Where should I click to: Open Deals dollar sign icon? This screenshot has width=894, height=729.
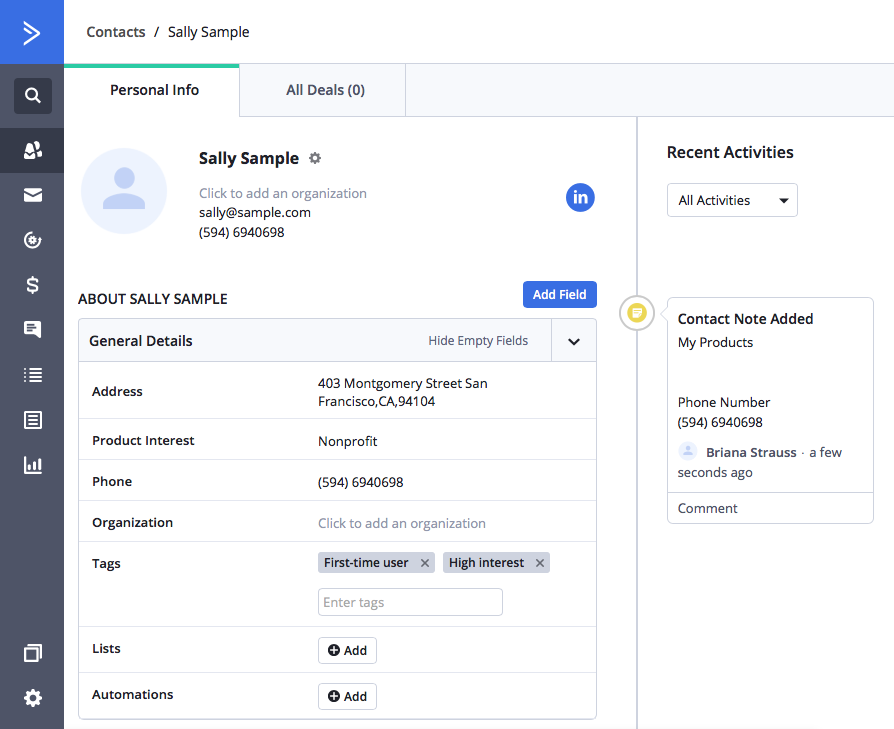pos(32,285)
